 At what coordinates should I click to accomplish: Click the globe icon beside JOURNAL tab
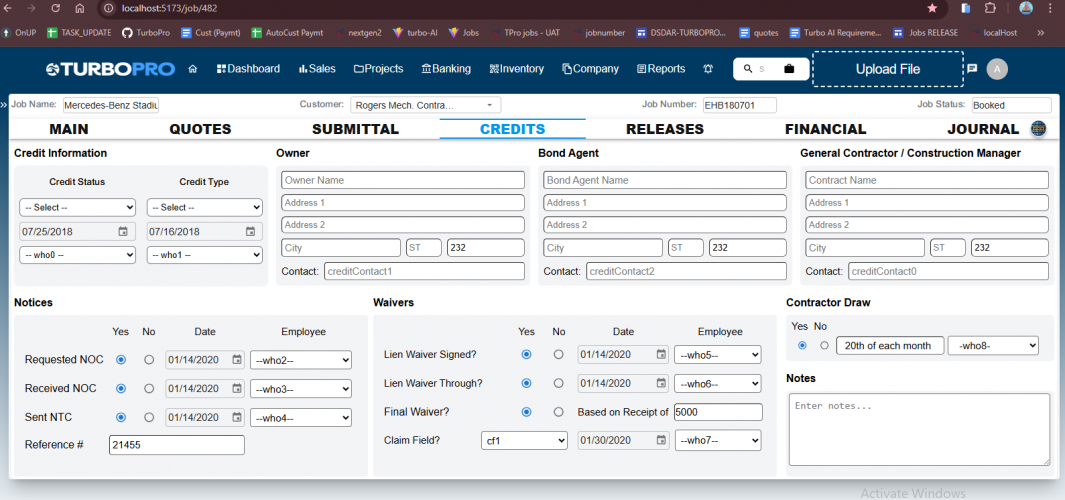pyautogui.click(x=1038, y=129)
